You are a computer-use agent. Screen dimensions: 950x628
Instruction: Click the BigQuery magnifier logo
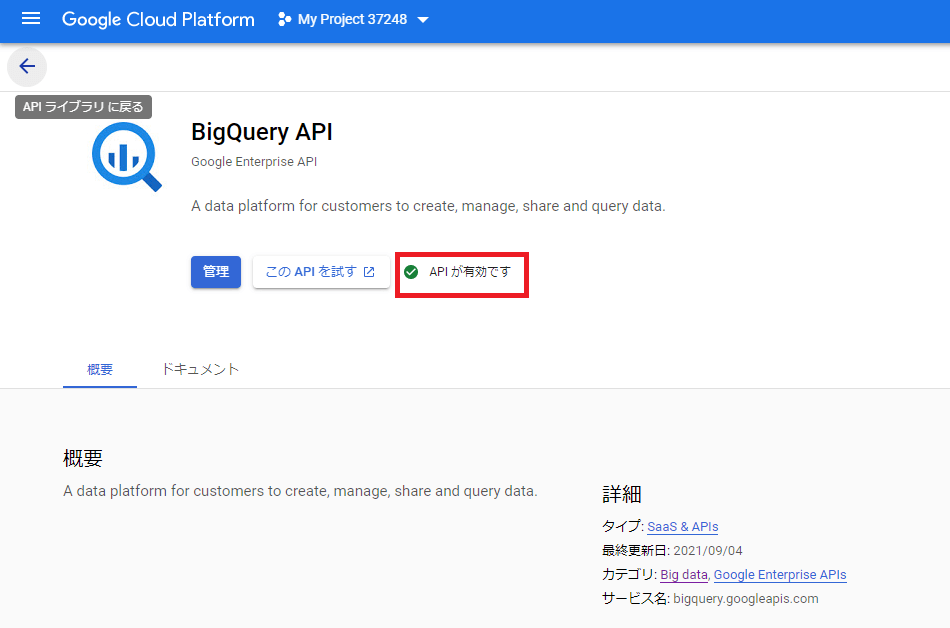tap(127, 156)
